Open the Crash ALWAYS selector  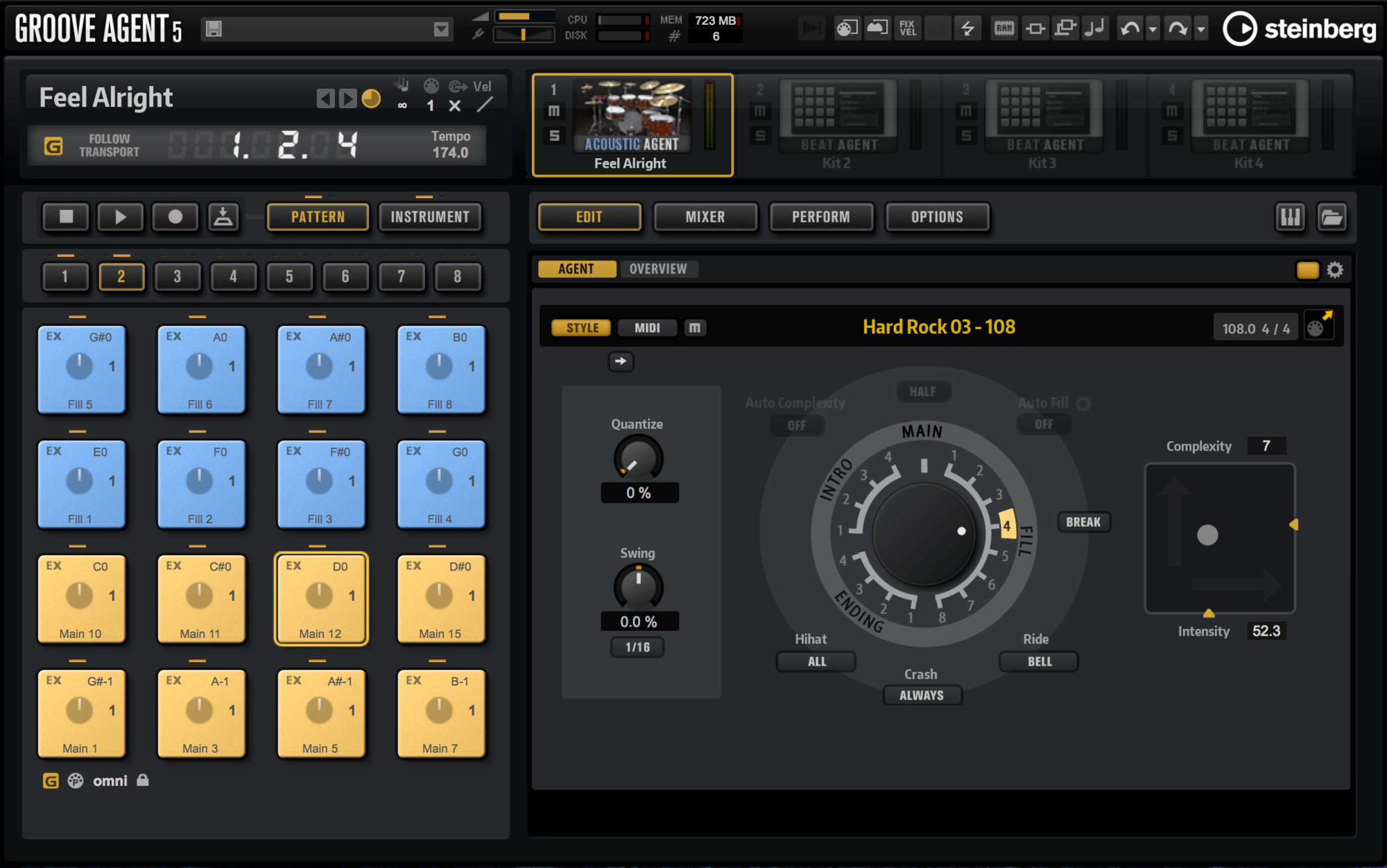click(922, 695)
